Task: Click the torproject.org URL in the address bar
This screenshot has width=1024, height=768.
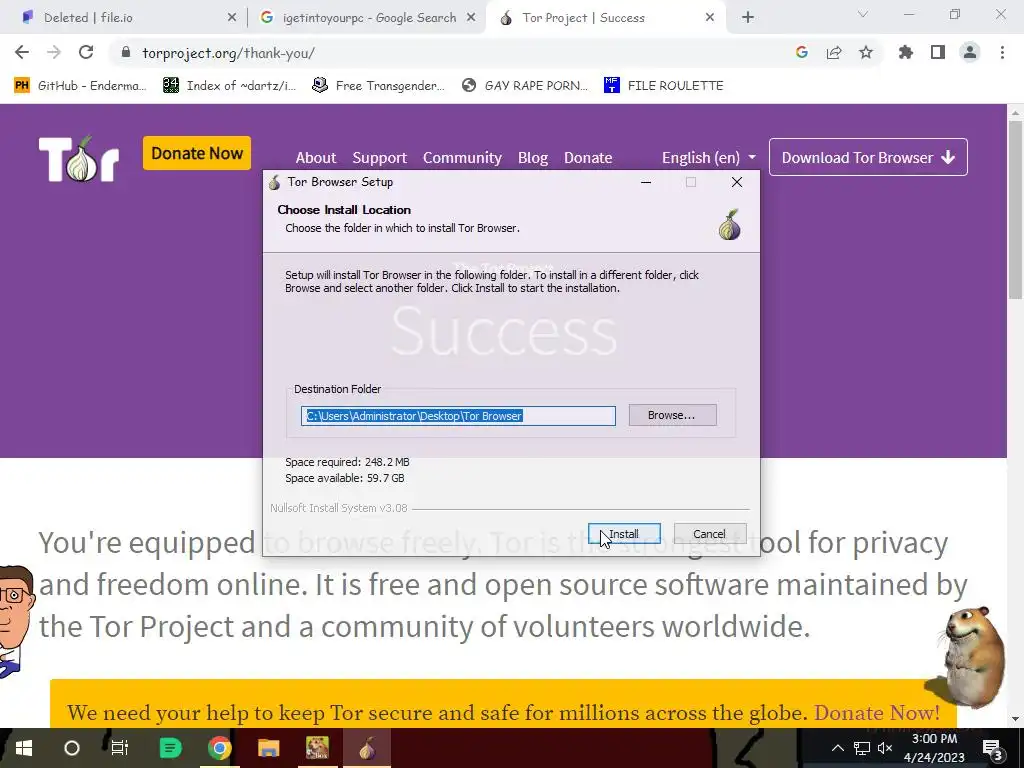Action: tap(228, 53)
